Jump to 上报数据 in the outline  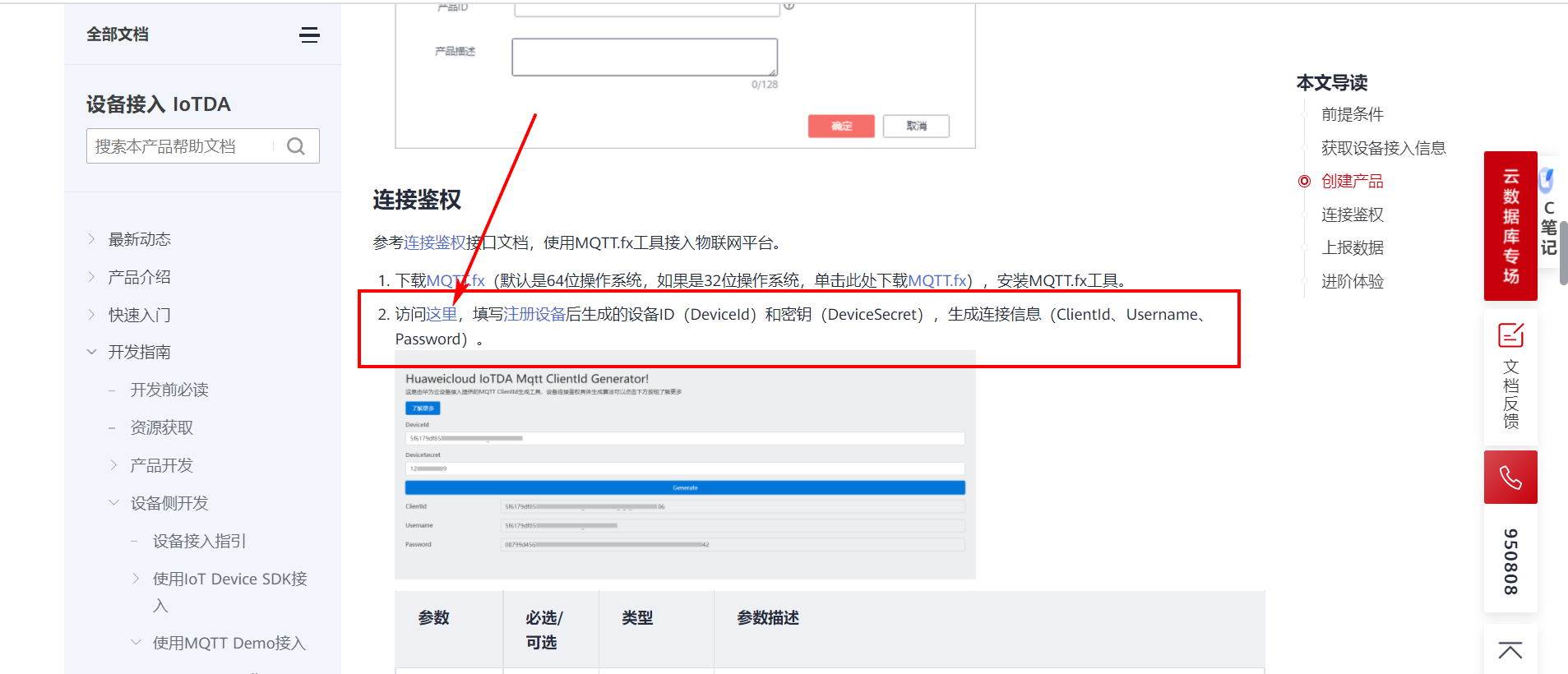click(1353, 247)
